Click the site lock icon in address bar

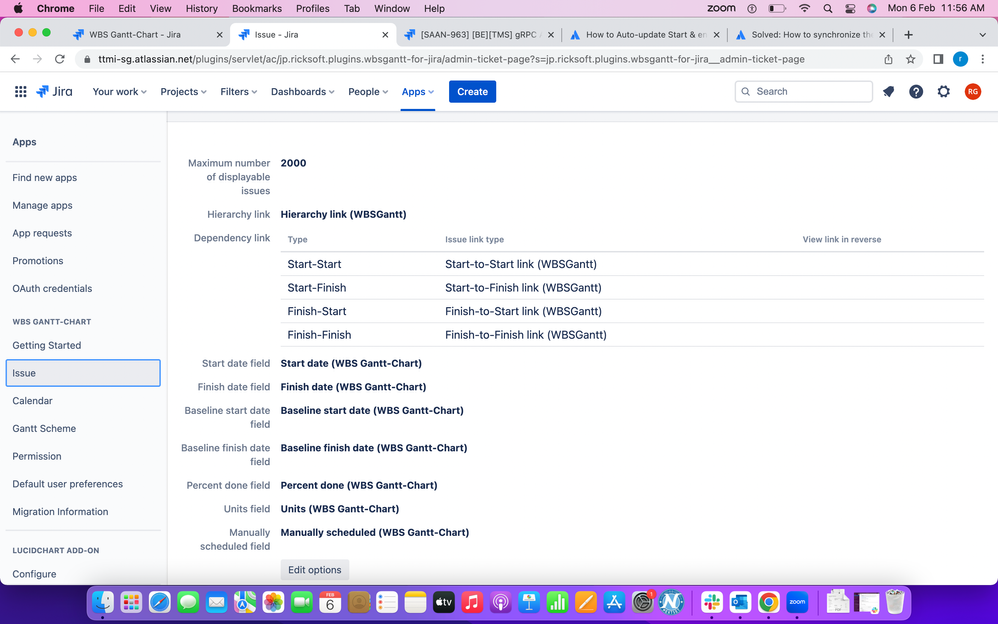(87, 59)
